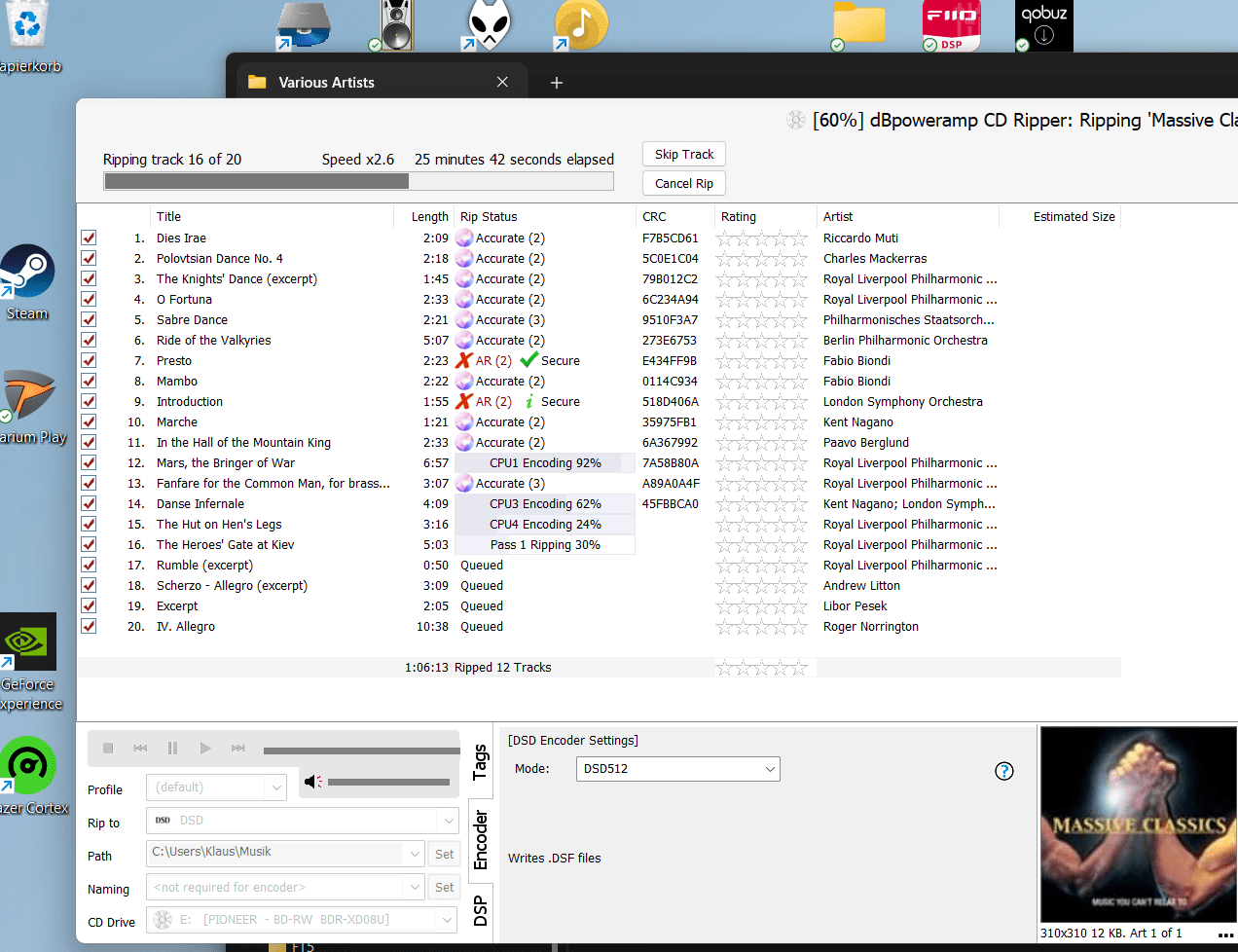This screenshot has width=1238, height=952.
Task: Open the DSD512 Mode dropdown
Action: pyautogui.click(x=678, y=768)
